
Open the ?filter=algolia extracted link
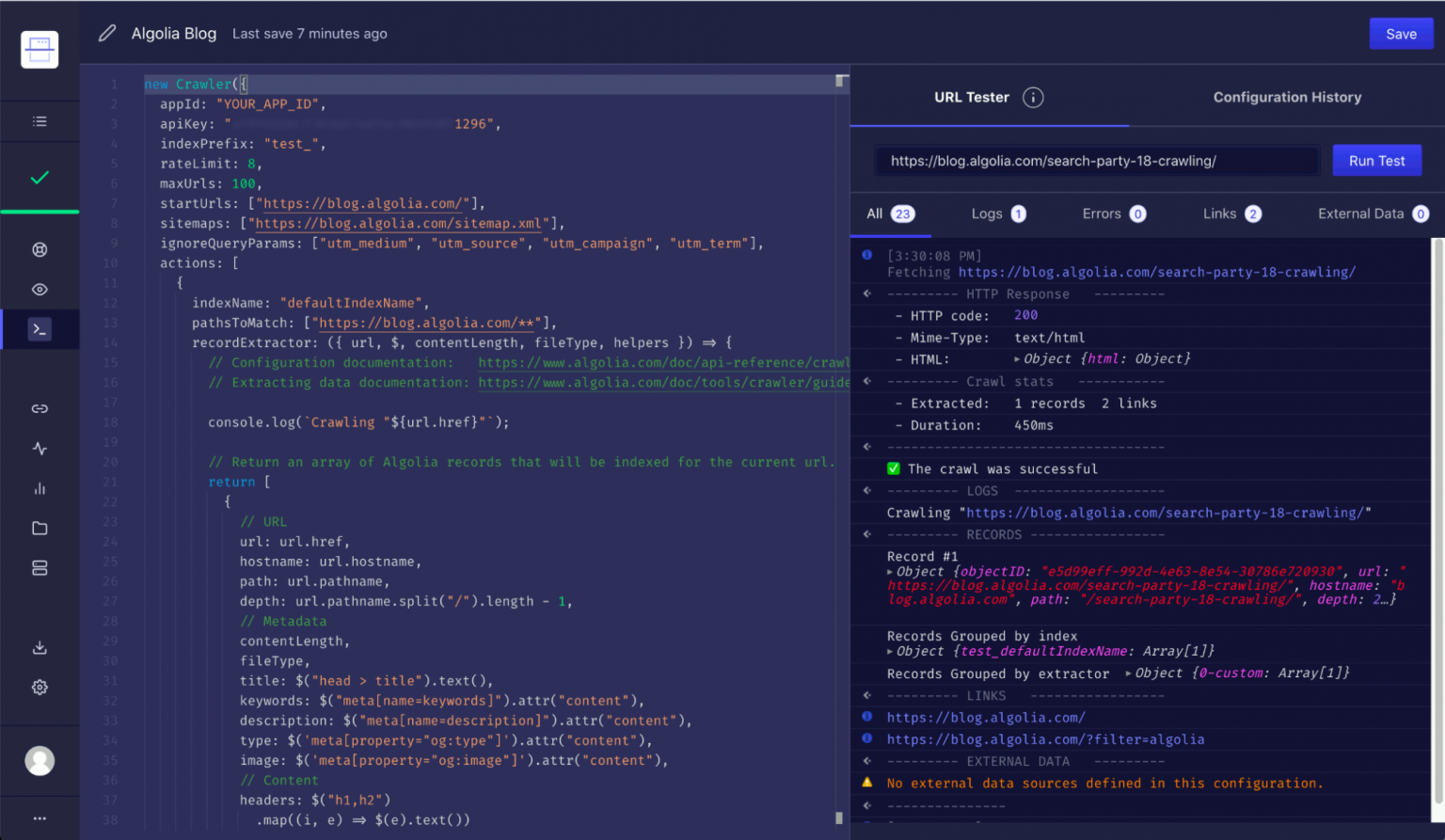click(1045, 739)
